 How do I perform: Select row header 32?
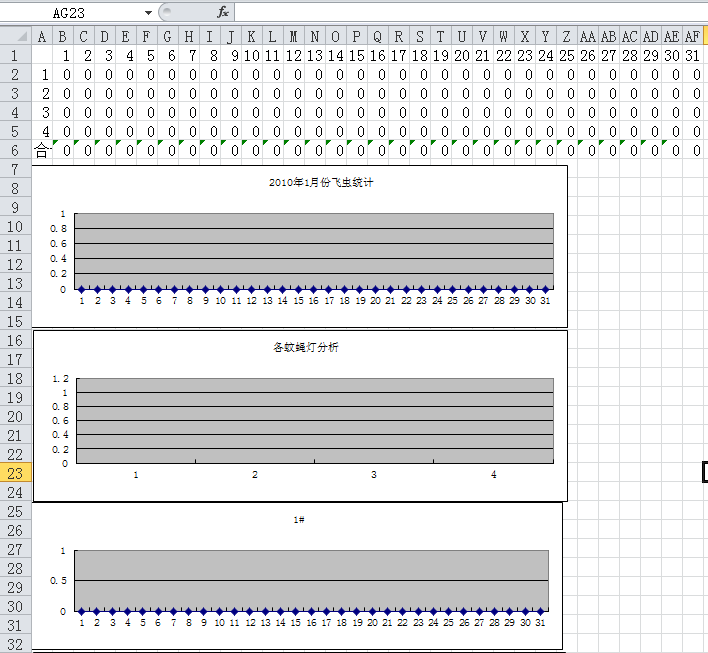tap(15, 644)
